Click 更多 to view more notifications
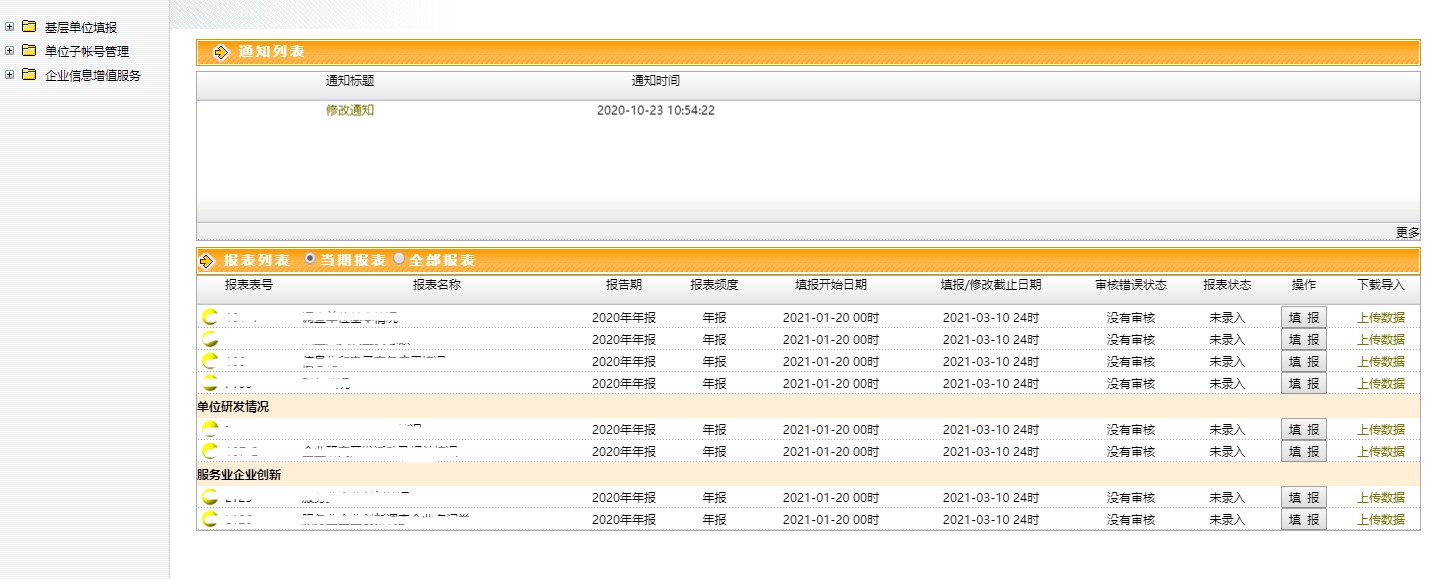The image size is (1446, 579). (x=1407, y=232)
